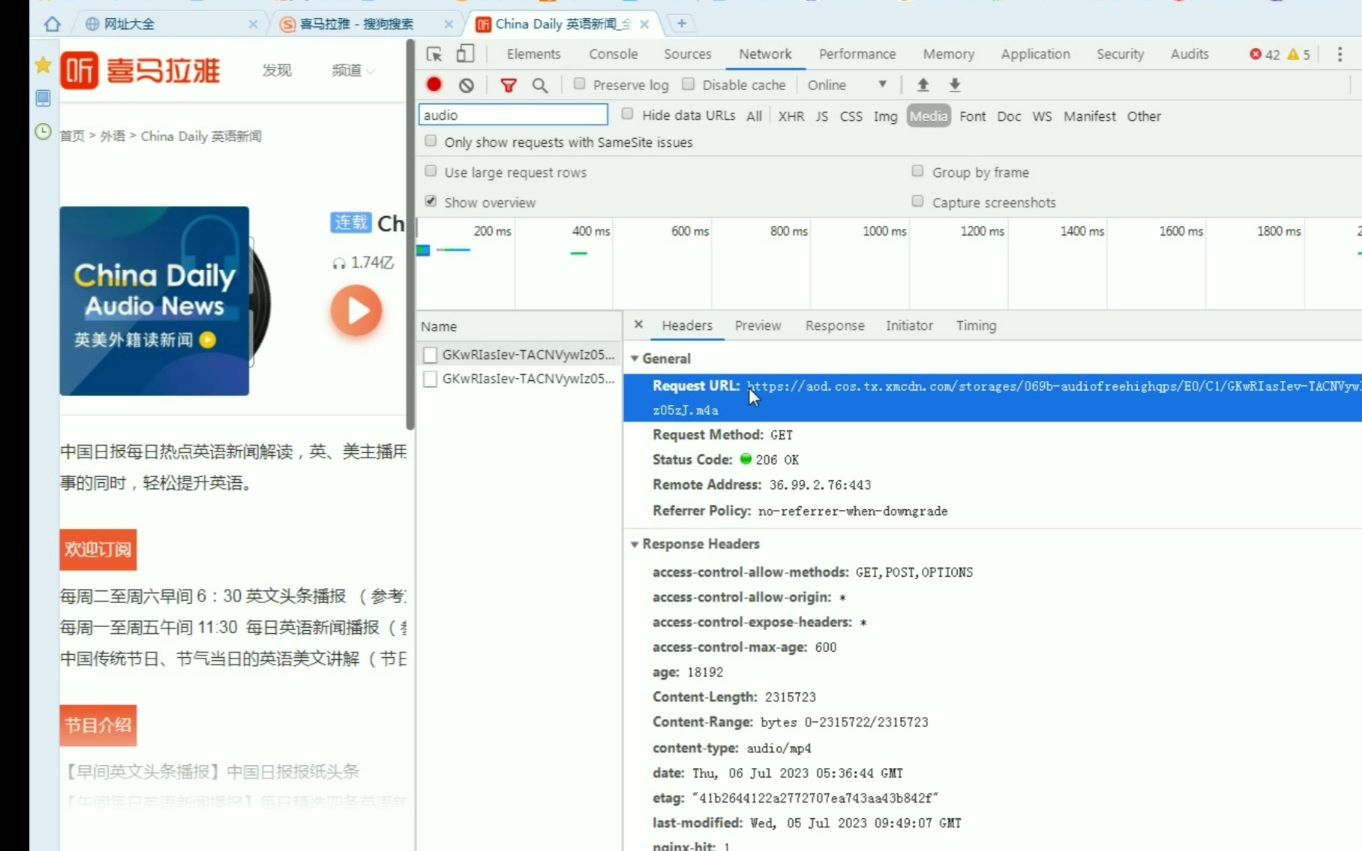
Task: Close the 喜马拉雅 搜狗搜索 tab
Action: pyautogui.click(x=448, y=24)
